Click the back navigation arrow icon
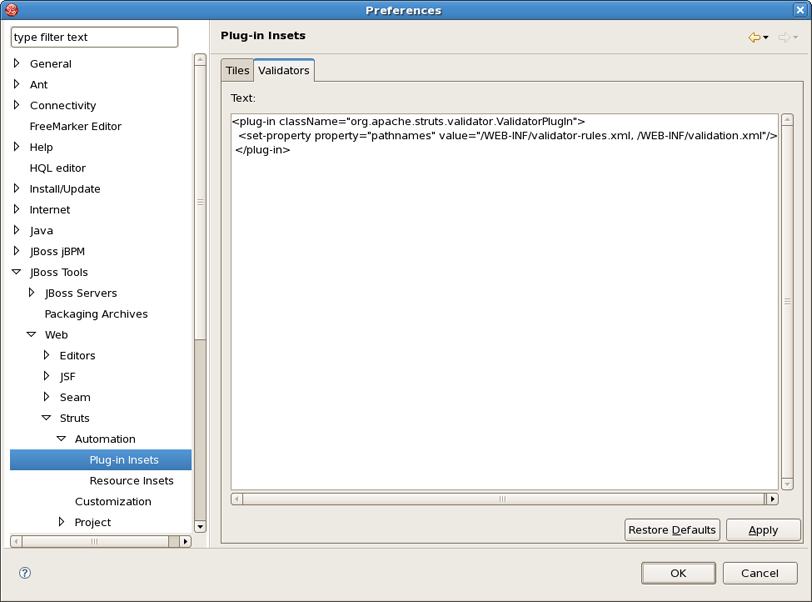Viewport: 812px width, 602px height. click(x=754, y=38)
